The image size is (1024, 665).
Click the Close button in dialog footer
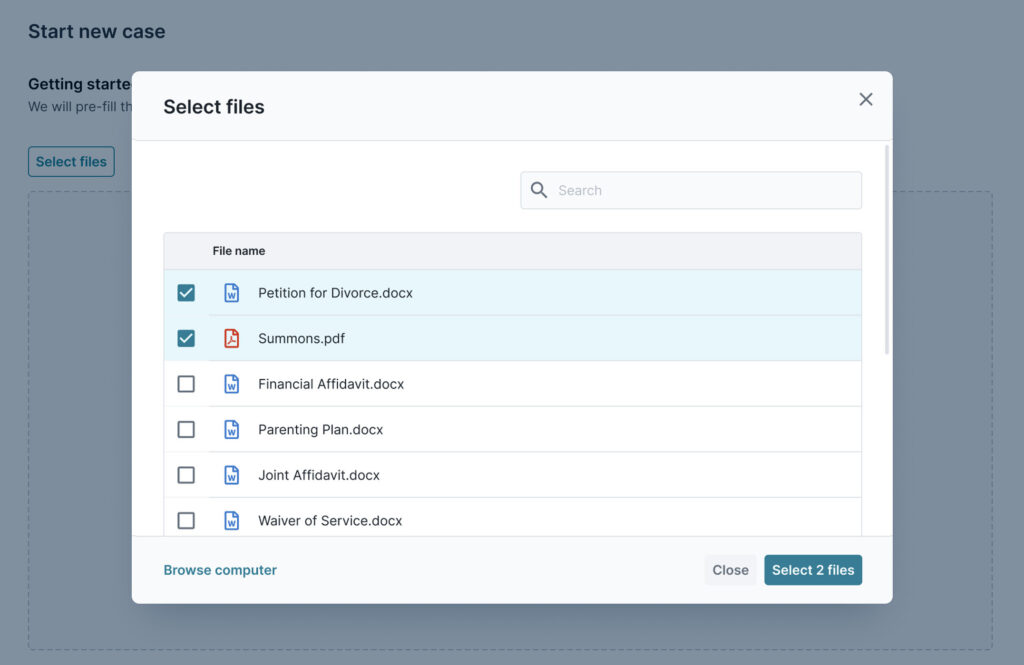pos(730,570)
